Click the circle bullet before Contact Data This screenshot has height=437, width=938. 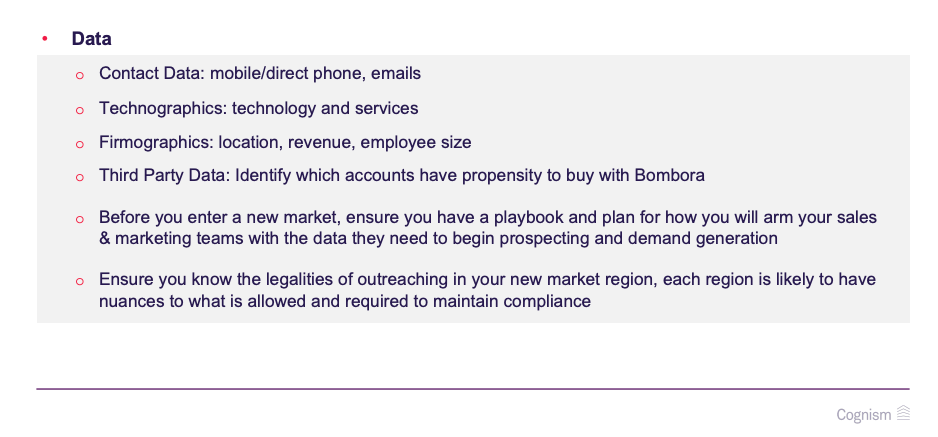[x=80, y=75]
